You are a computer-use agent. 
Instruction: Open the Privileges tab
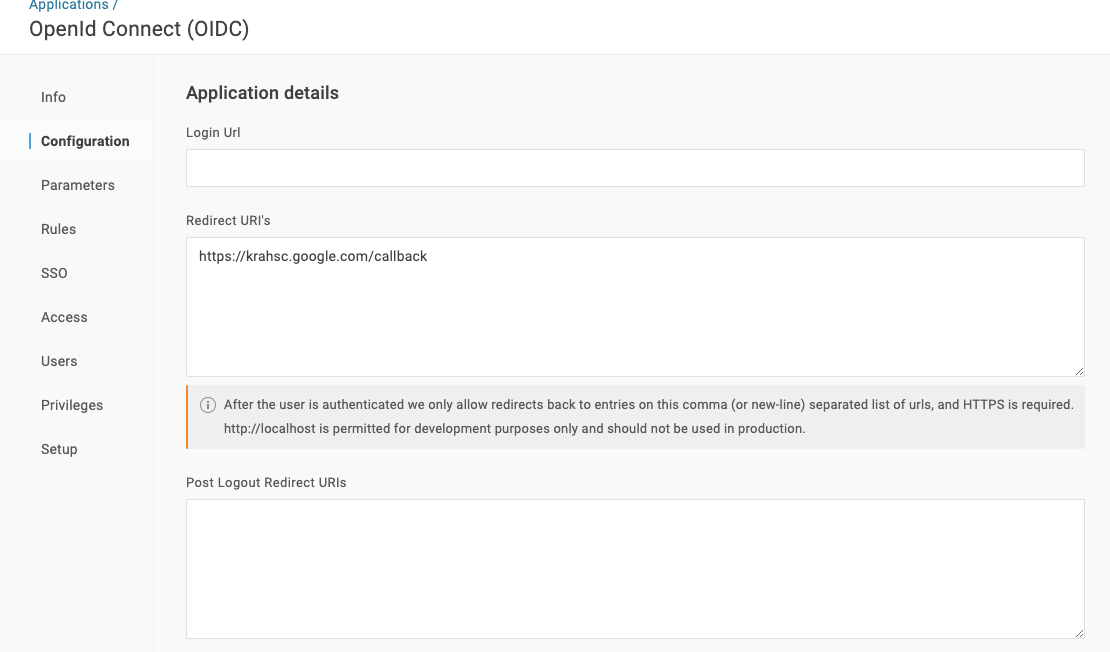[72, 405]
